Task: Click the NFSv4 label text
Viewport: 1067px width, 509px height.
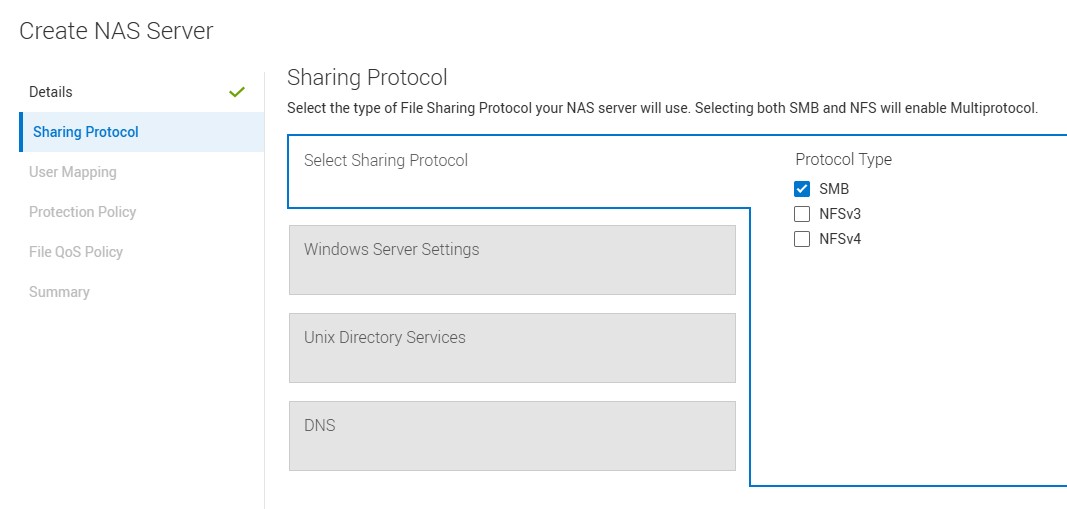Action: [840, 239]
